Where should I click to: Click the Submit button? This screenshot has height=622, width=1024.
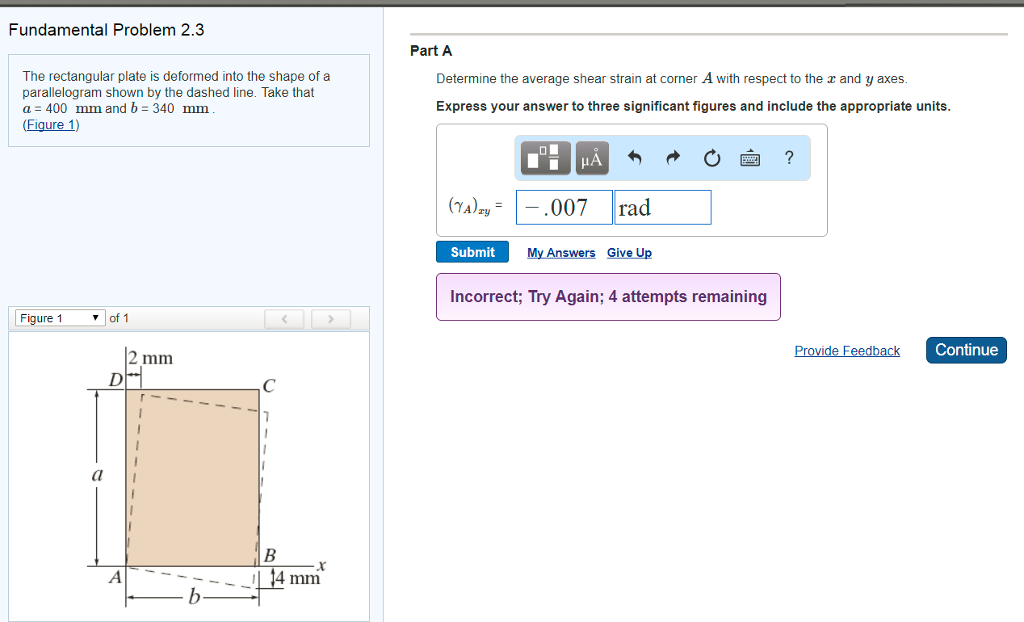coord(472,251)
